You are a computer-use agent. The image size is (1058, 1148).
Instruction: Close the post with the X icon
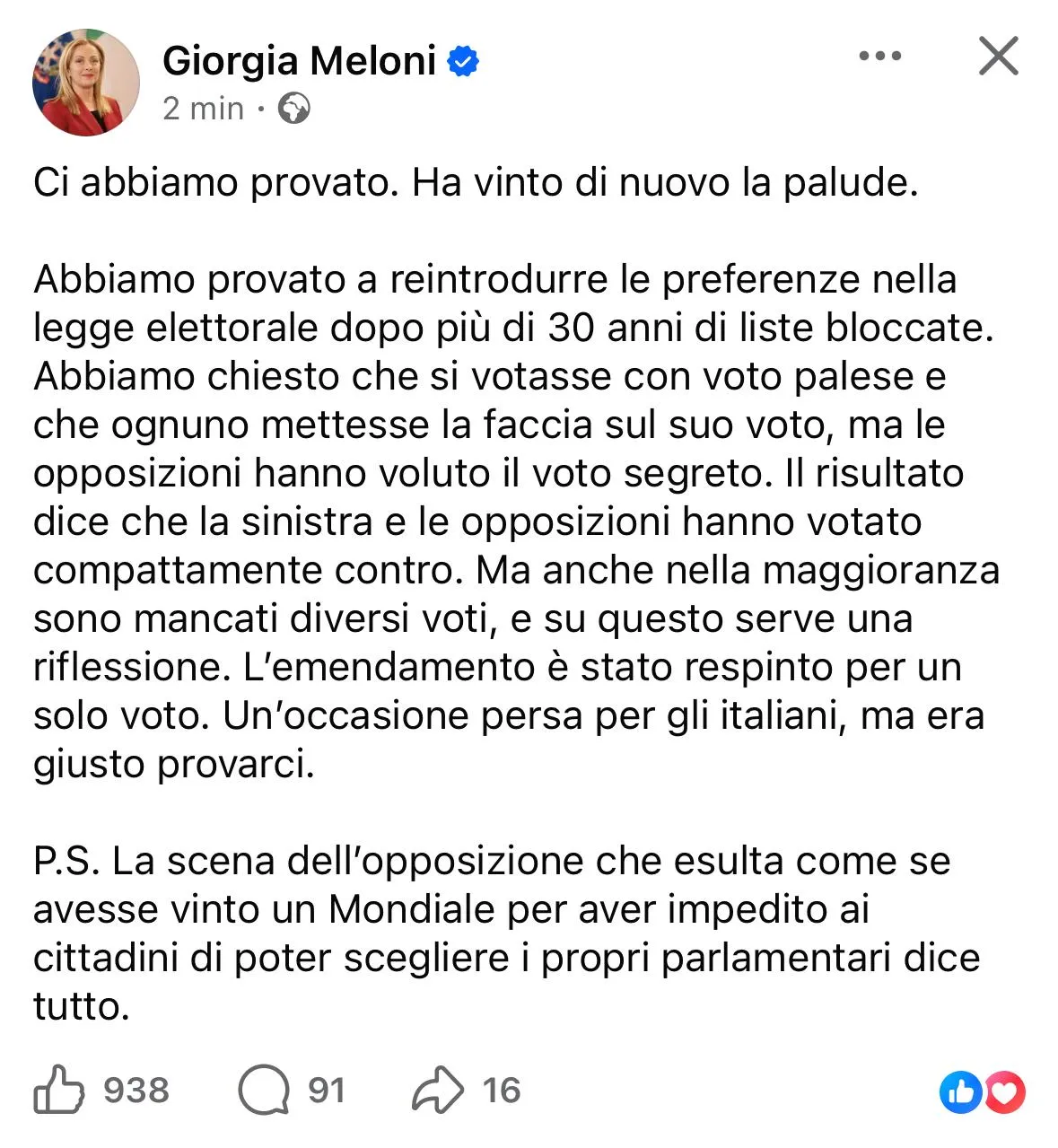coord(998,56)
